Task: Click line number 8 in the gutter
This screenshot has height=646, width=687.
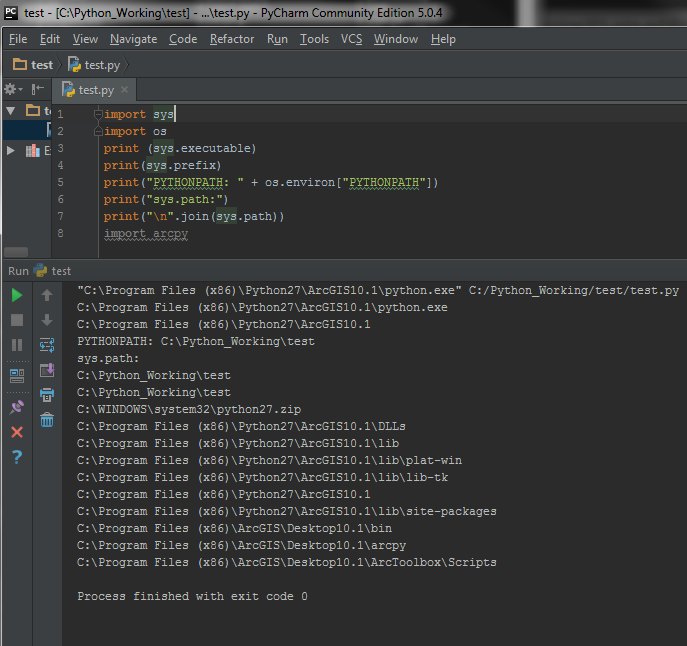Action: point(60,233)
